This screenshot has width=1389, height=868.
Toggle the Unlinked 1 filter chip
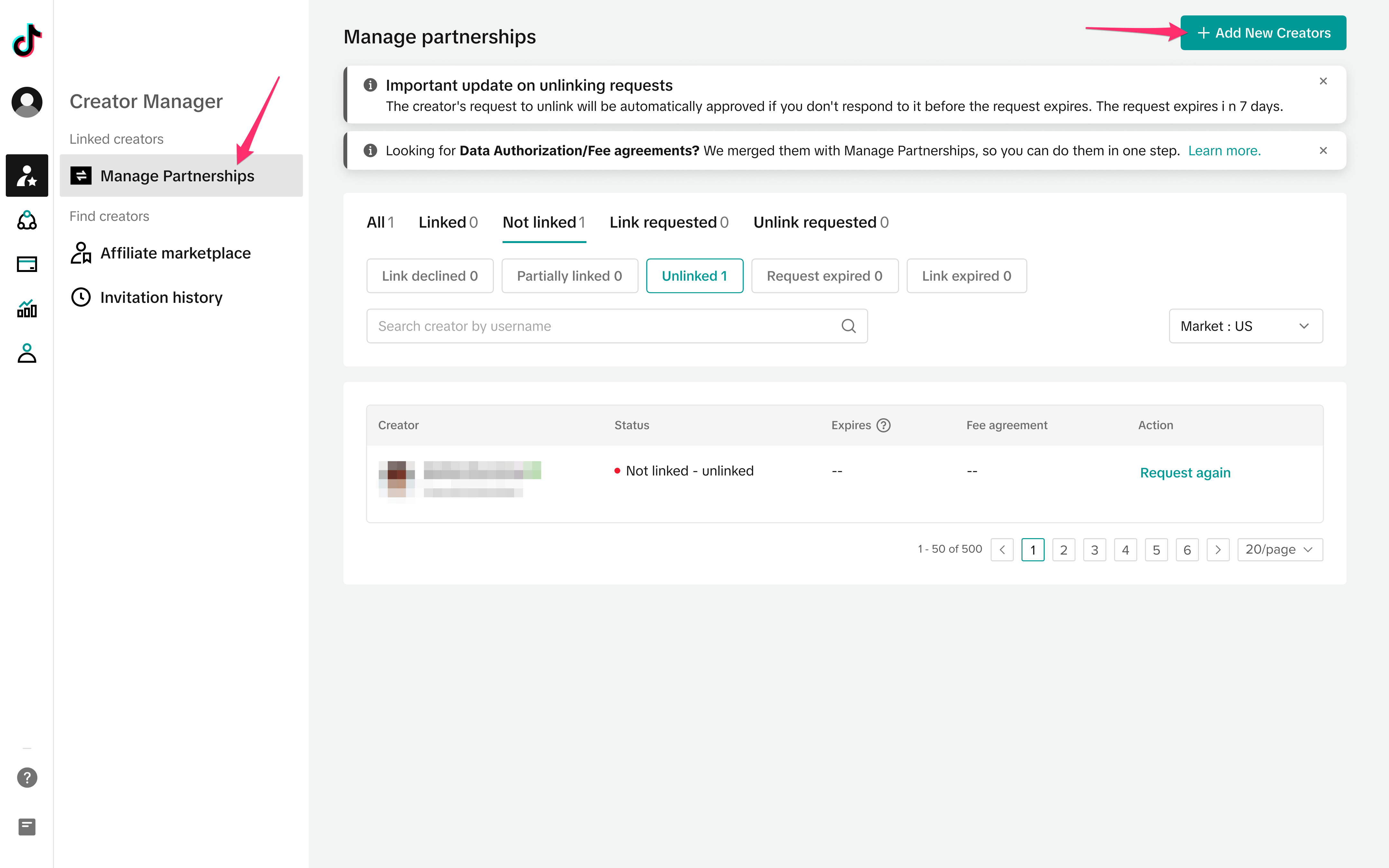pos(694,276)
